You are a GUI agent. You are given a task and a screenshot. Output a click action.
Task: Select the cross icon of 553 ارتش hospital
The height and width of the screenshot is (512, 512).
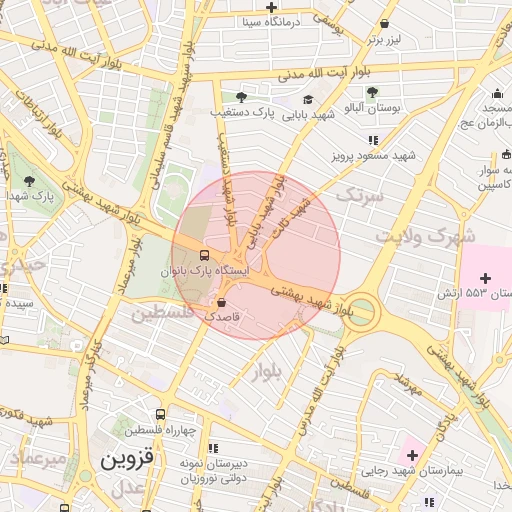(x=485, y=278)
